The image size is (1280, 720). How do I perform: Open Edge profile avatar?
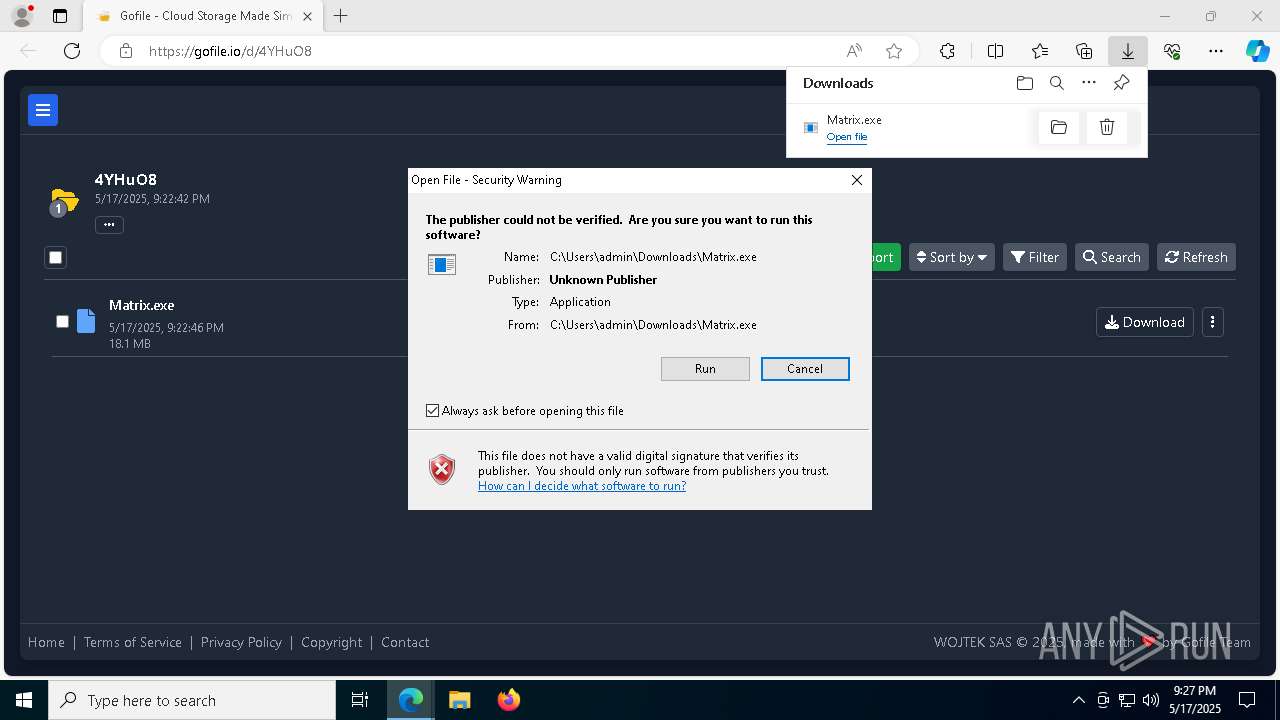point(21,16)
